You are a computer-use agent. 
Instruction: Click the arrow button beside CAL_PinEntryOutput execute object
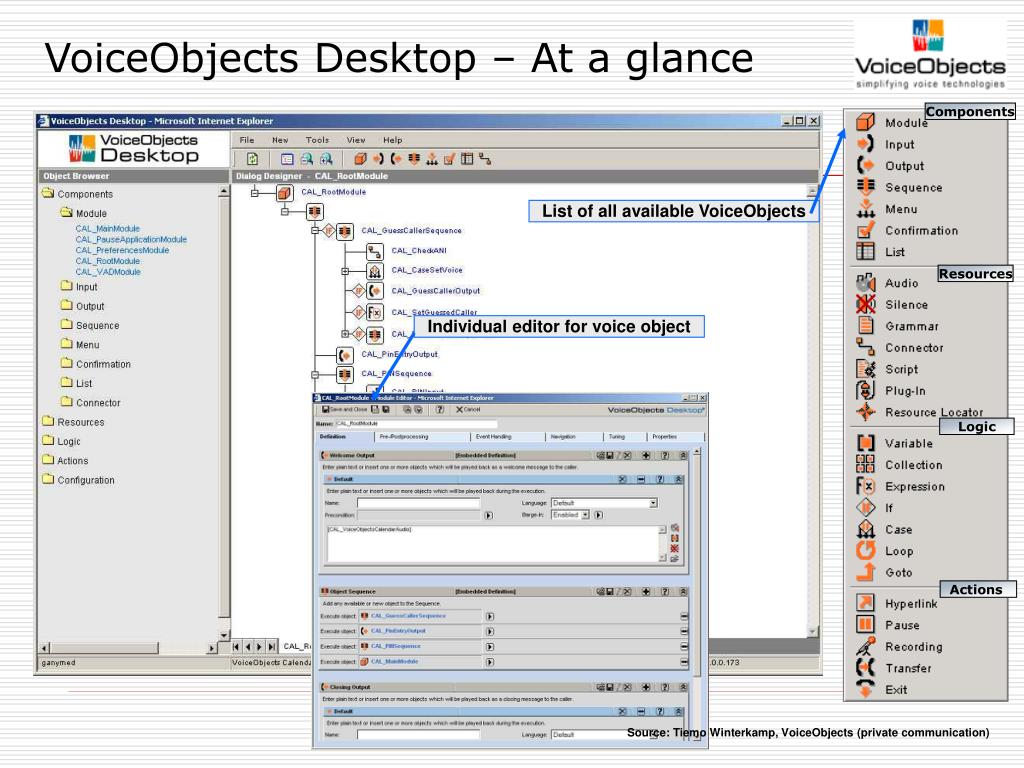coord(490,632)
